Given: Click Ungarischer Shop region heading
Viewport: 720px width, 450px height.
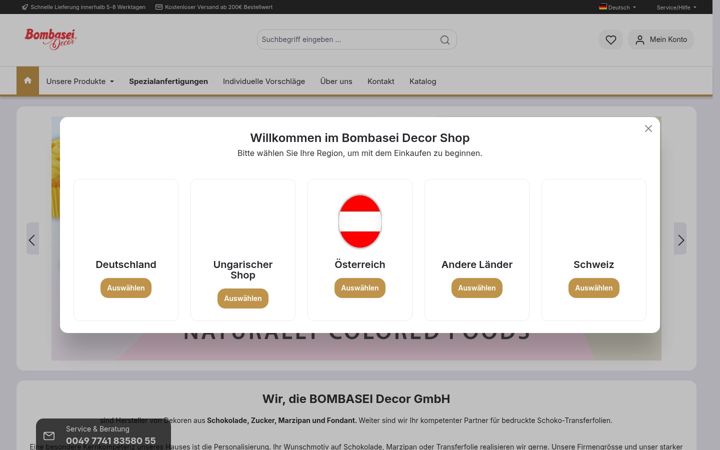Looking at the screenshot, I should click(x=243, y=270).
